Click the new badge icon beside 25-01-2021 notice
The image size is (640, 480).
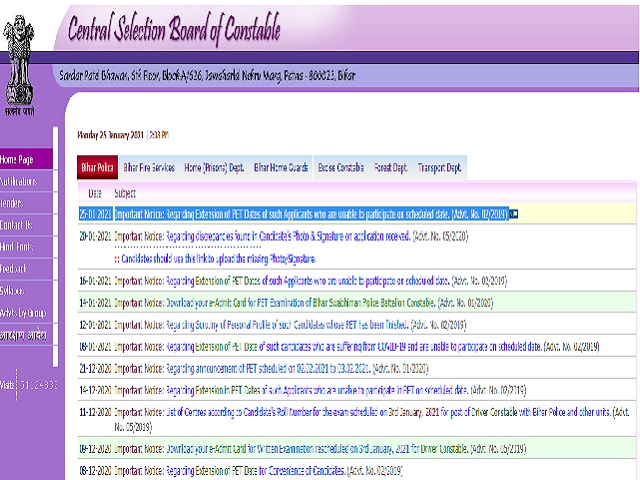(514, 214)
